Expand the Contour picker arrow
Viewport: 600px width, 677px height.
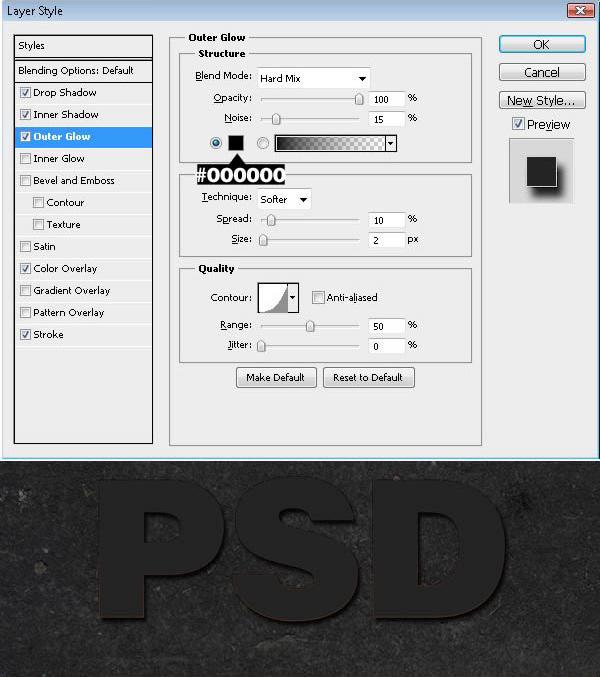tap(293, 297)
